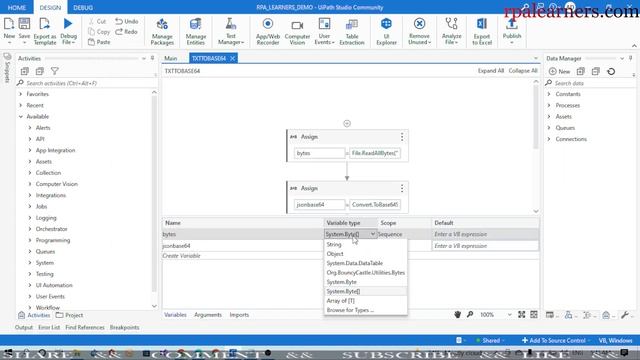The width and height of the screenshot is (640, 360).
Task: Click the Search activities field
Action: (x=86, y=83)
